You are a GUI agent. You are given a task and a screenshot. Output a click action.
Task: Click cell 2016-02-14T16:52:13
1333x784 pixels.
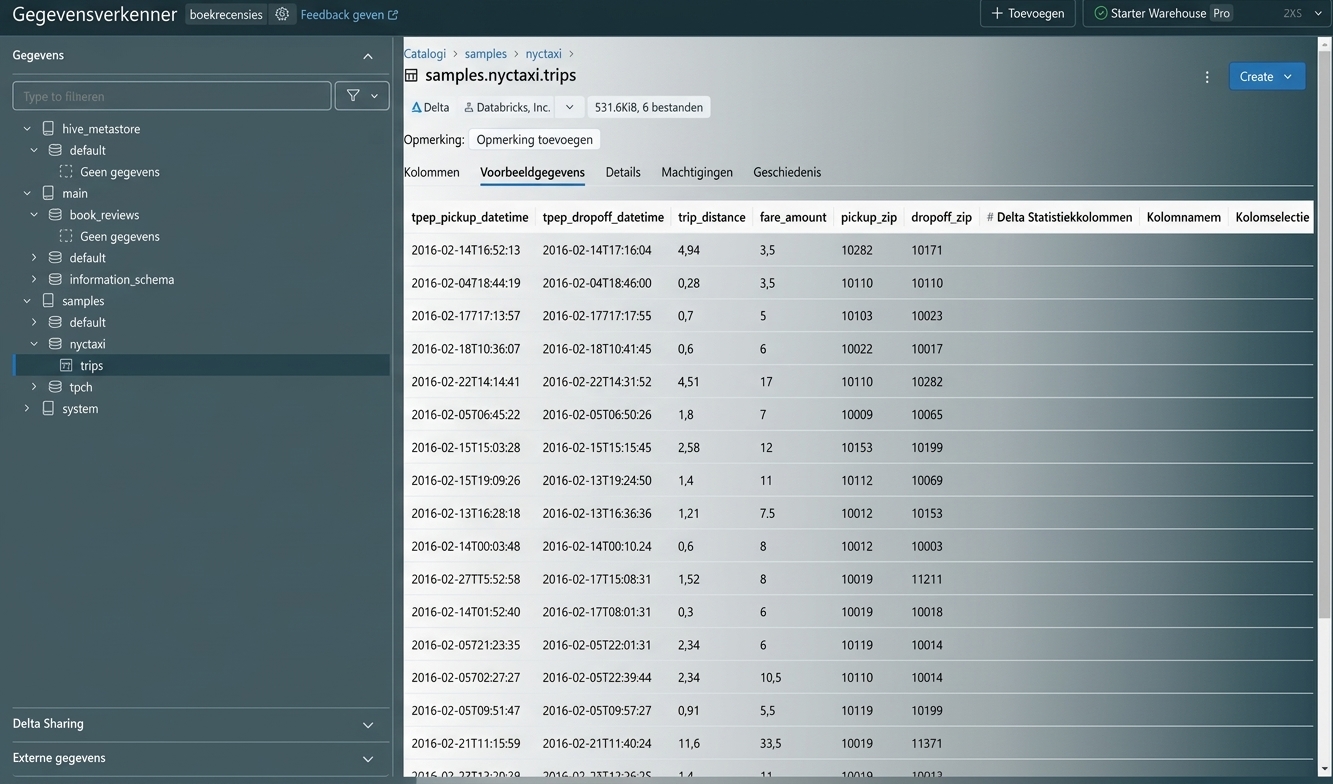point(466,250)
